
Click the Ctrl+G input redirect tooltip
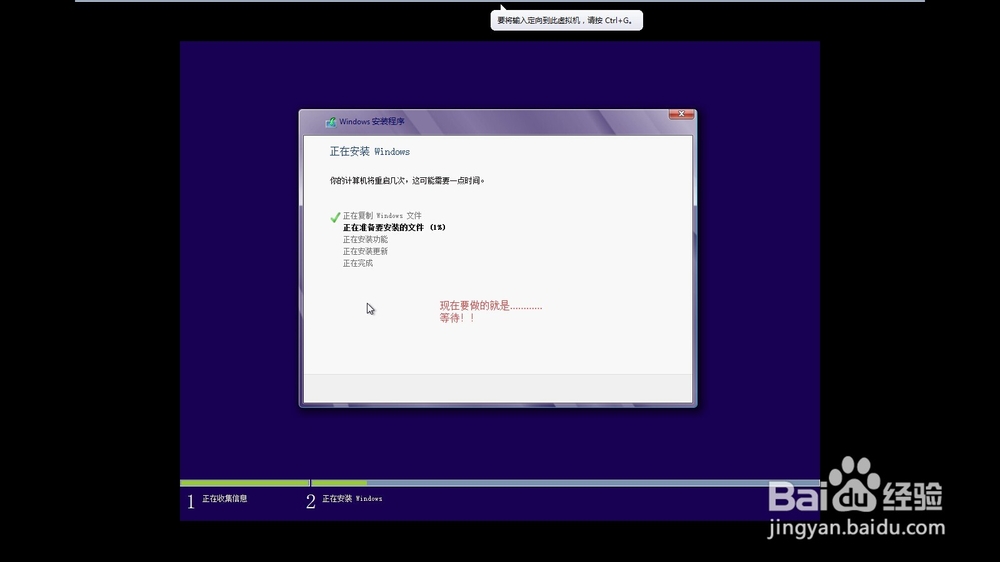point(566,20)
